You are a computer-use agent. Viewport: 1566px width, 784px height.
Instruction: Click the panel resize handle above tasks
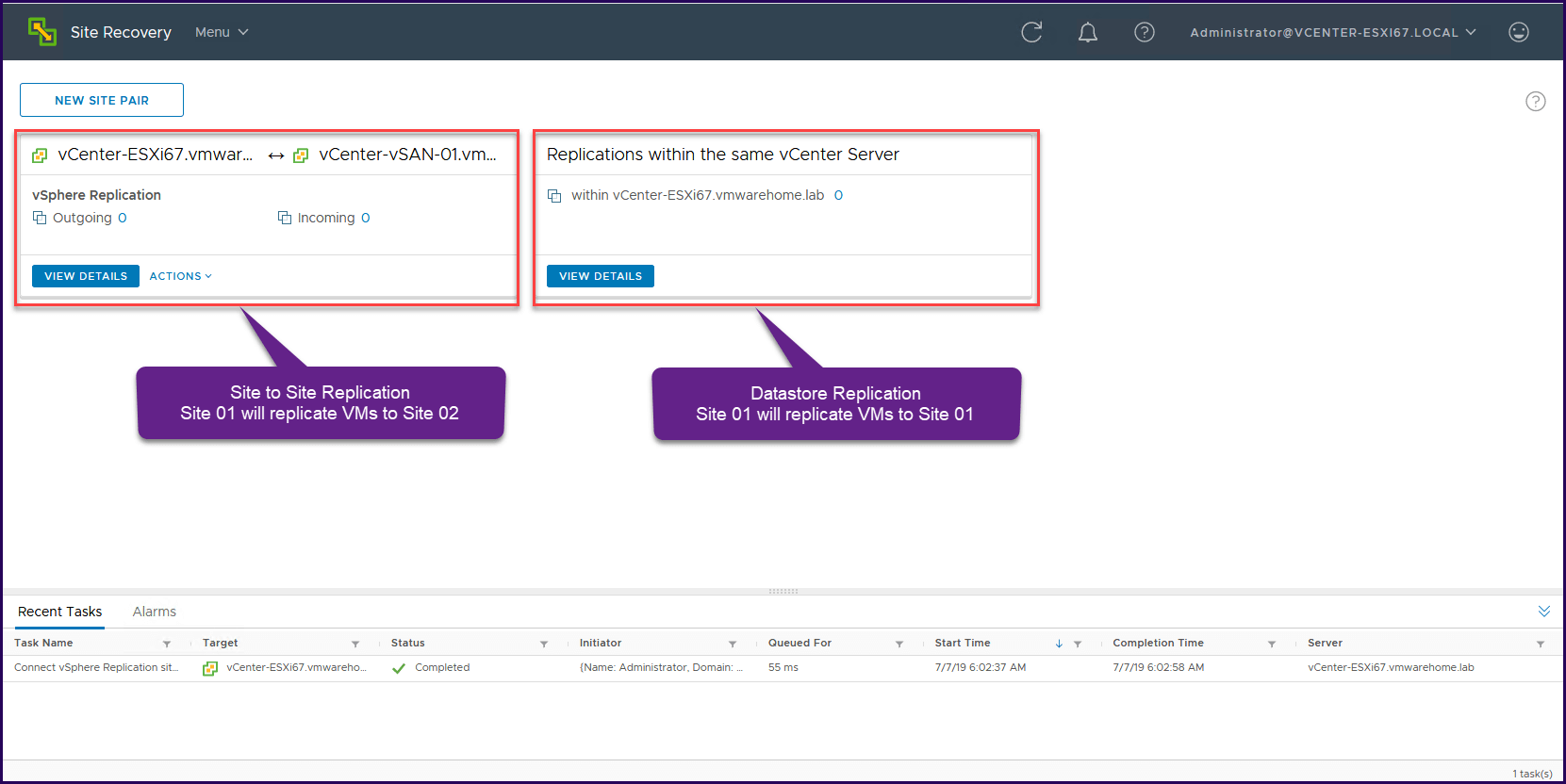click(x=783, y=592)
